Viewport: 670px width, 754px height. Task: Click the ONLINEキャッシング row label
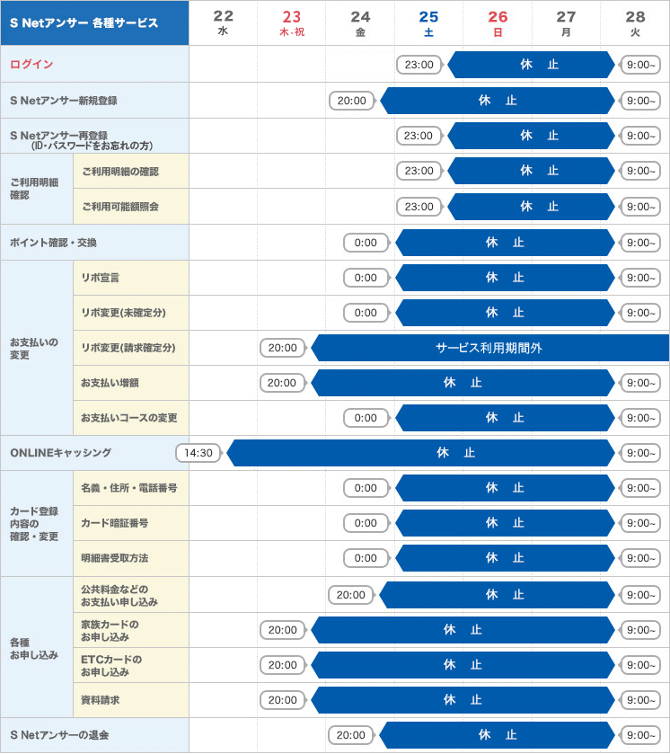coord(60,452)
